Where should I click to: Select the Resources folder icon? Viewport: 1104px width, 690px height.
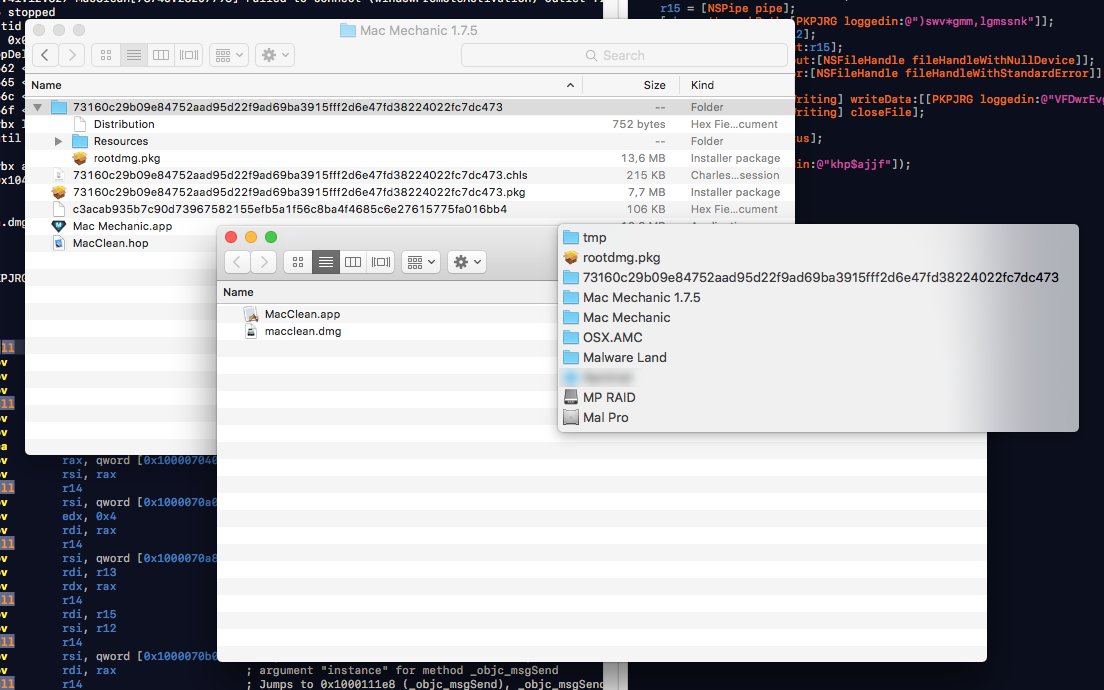point(80,142)
